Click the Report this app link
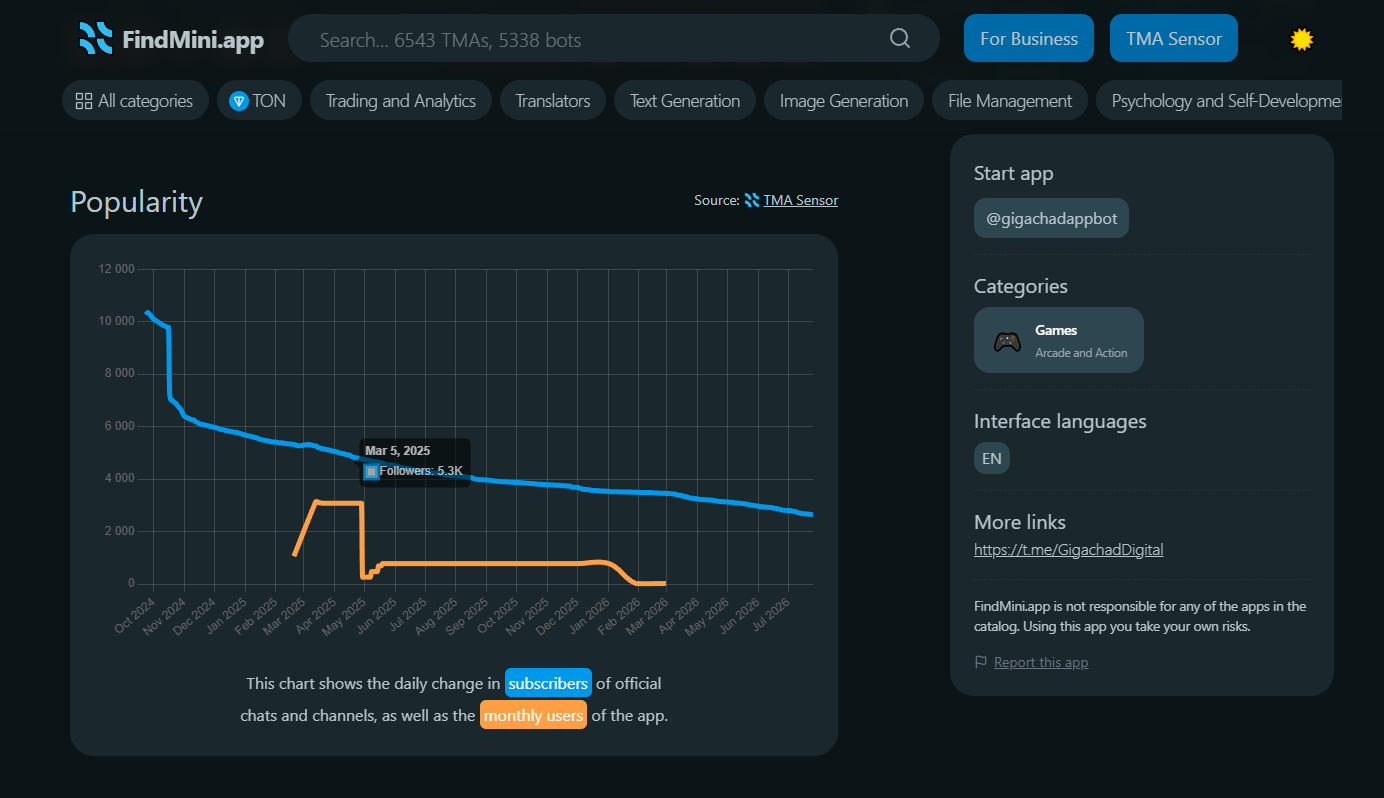The height and width of the screenshot is (798, 1384). [x=1041, y=662]
